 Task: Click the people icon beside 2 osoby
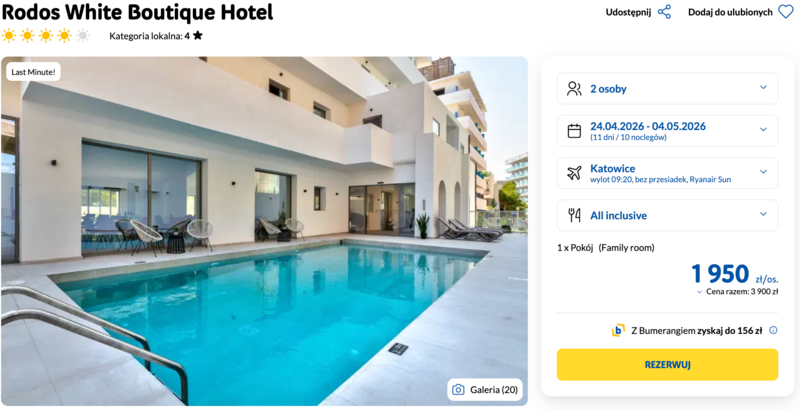[574, 89]
